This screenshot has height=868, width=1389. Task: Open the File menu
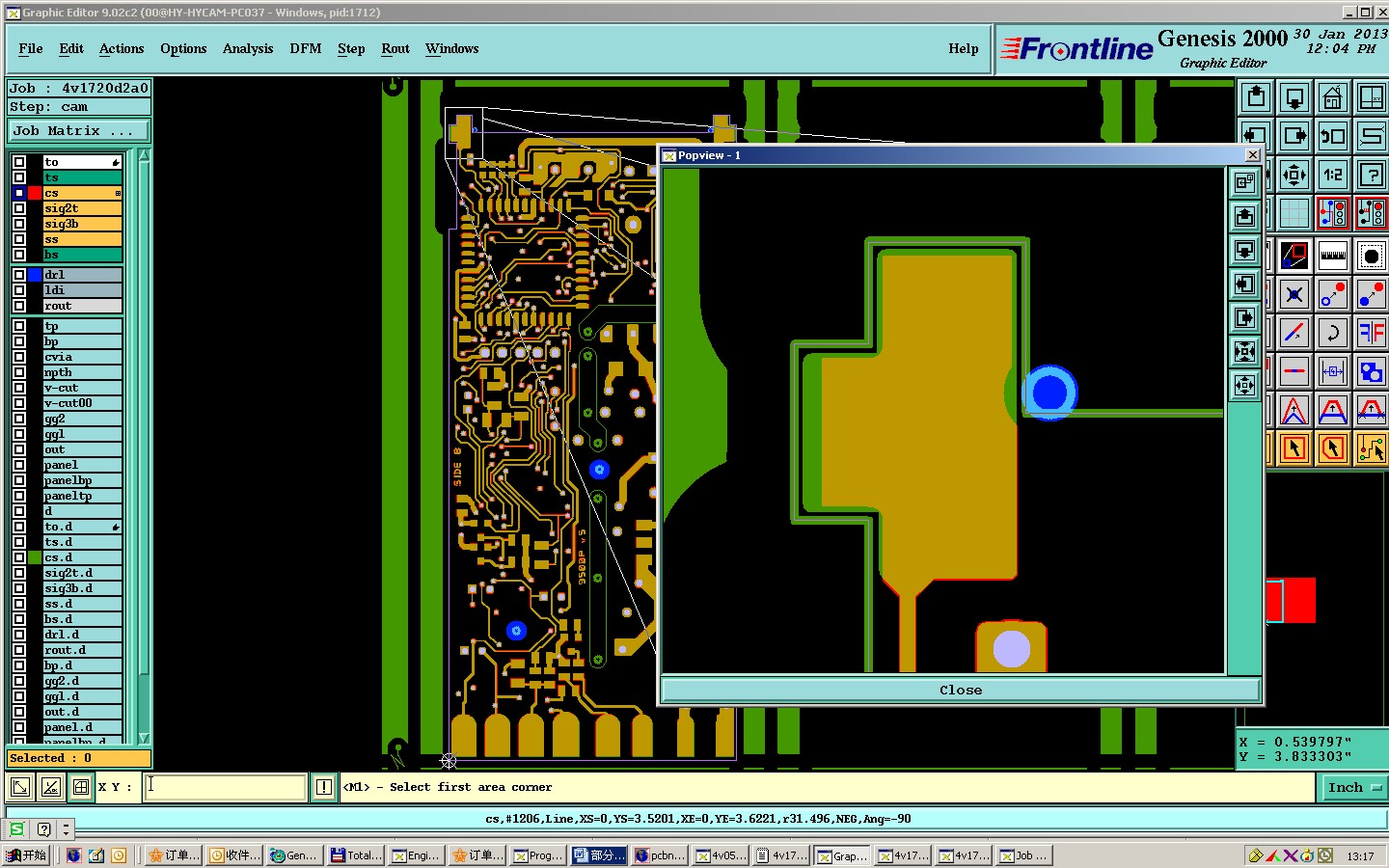click(x=31, y=48)
